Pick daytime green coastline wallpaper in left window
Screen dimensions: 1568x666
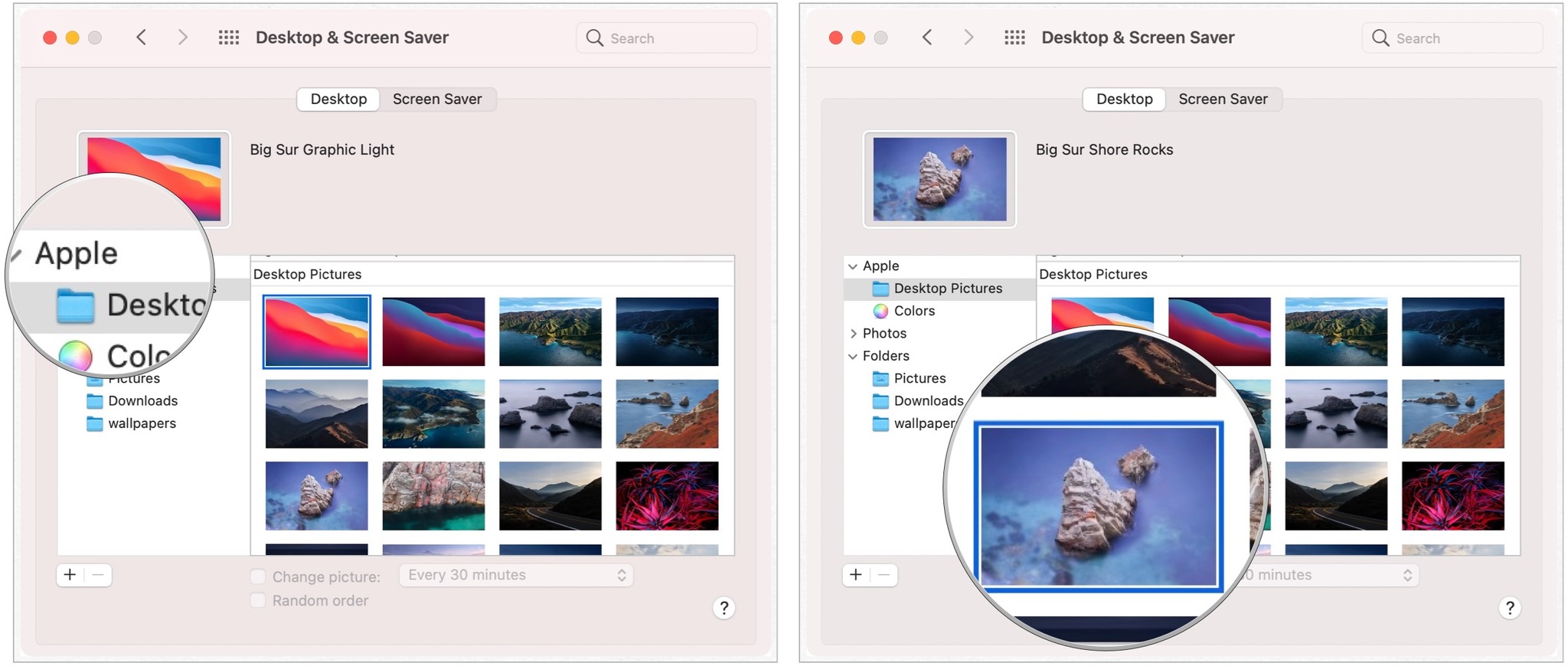click(x=550, y=331)
